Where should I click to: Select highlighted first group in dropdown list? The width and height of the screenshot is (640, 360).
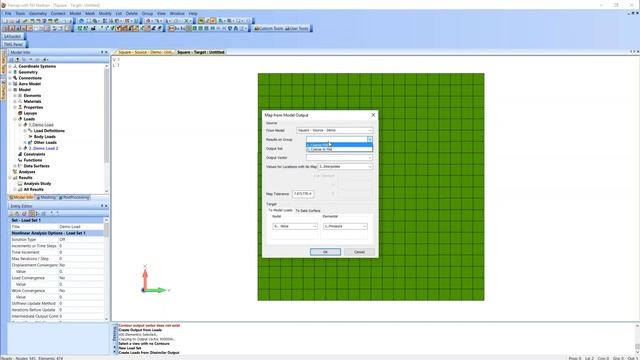339,145
